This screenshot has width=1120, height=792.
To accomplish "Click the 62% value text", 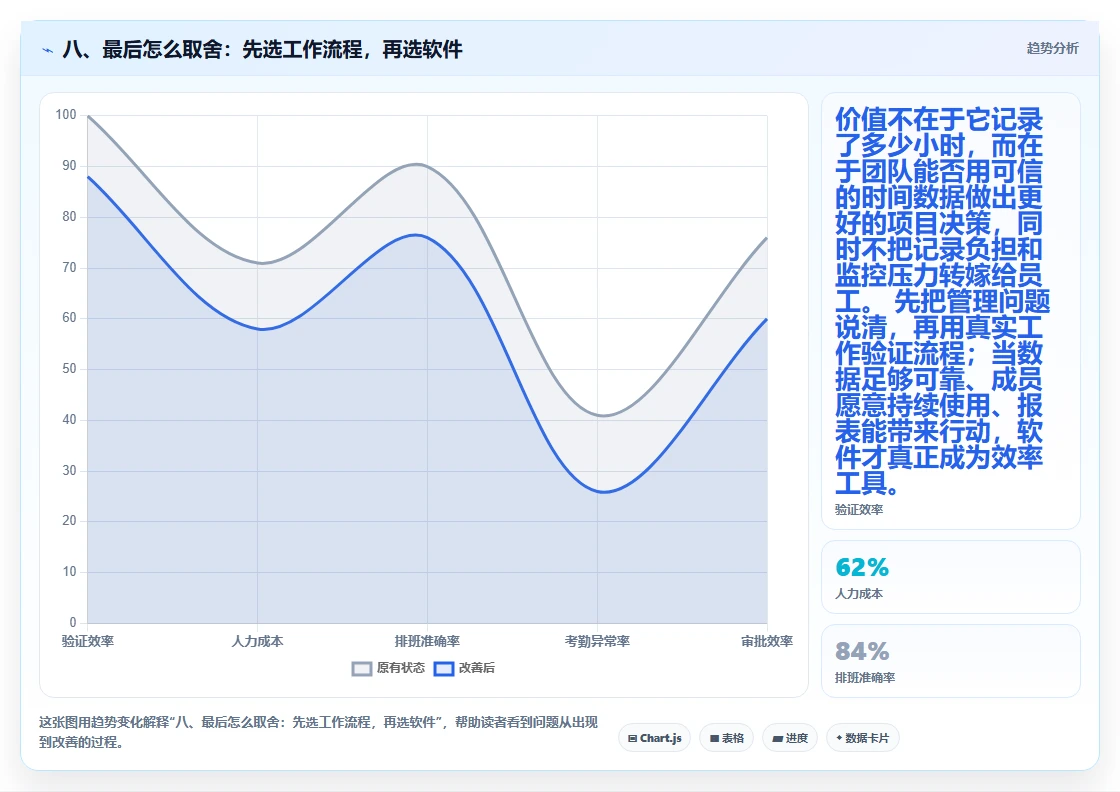I will 862,567.
